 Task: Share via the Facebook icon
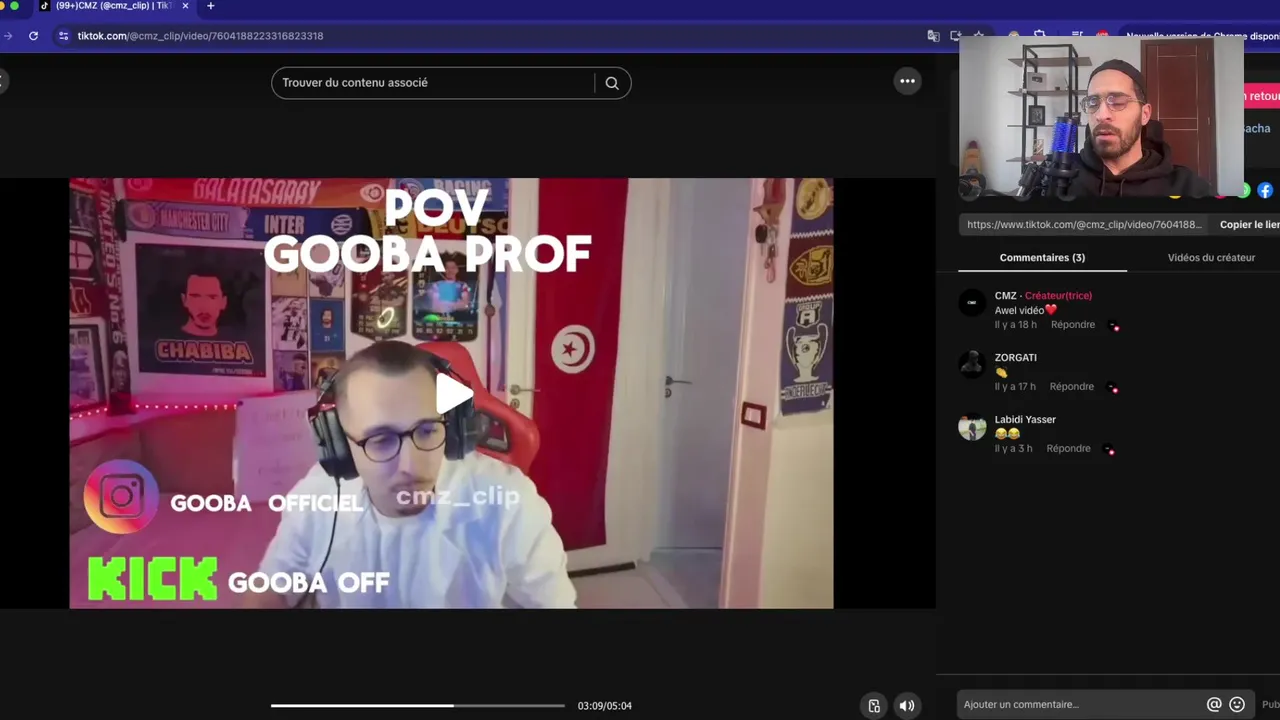[1265, 190]
